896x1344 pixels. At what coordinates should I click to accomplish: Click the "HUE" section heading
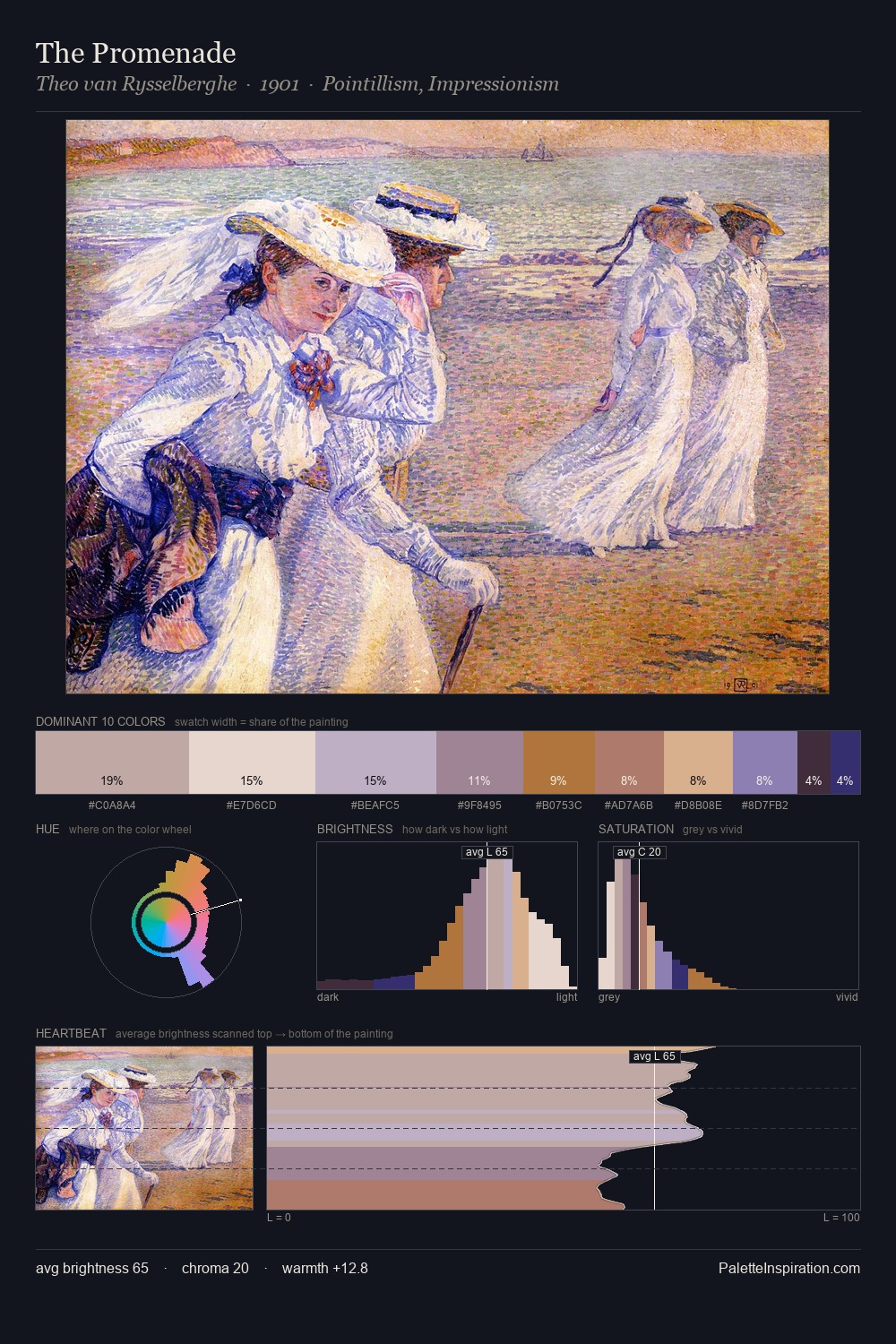47,829
